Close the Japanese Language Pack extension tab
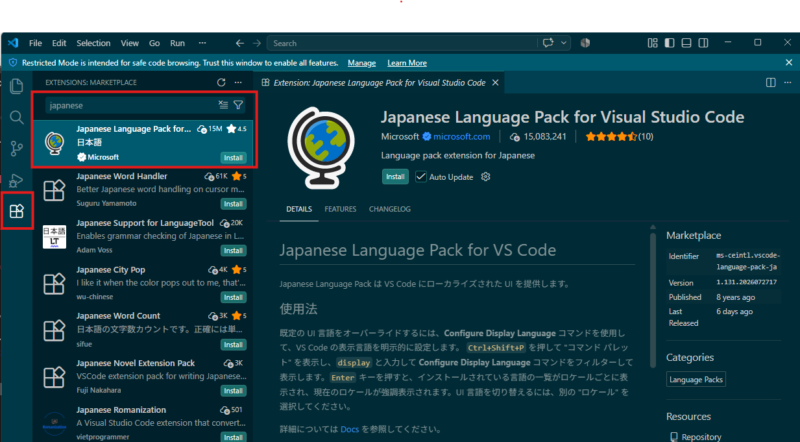Screen dimensions: 800x442 tap(495, 83)
